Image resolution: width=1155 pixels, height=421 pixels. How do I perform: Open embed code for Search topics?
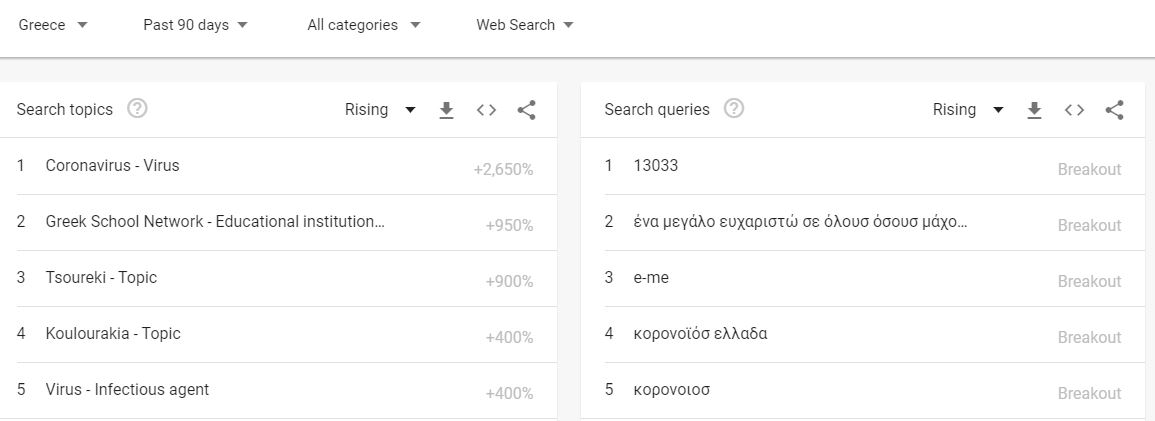[487, 110]
